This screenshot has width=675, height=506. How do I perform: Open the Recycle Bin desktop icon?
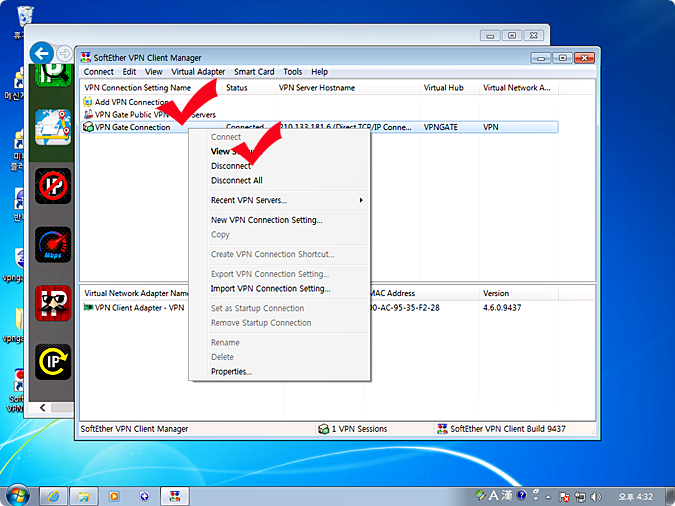point(25,16)
